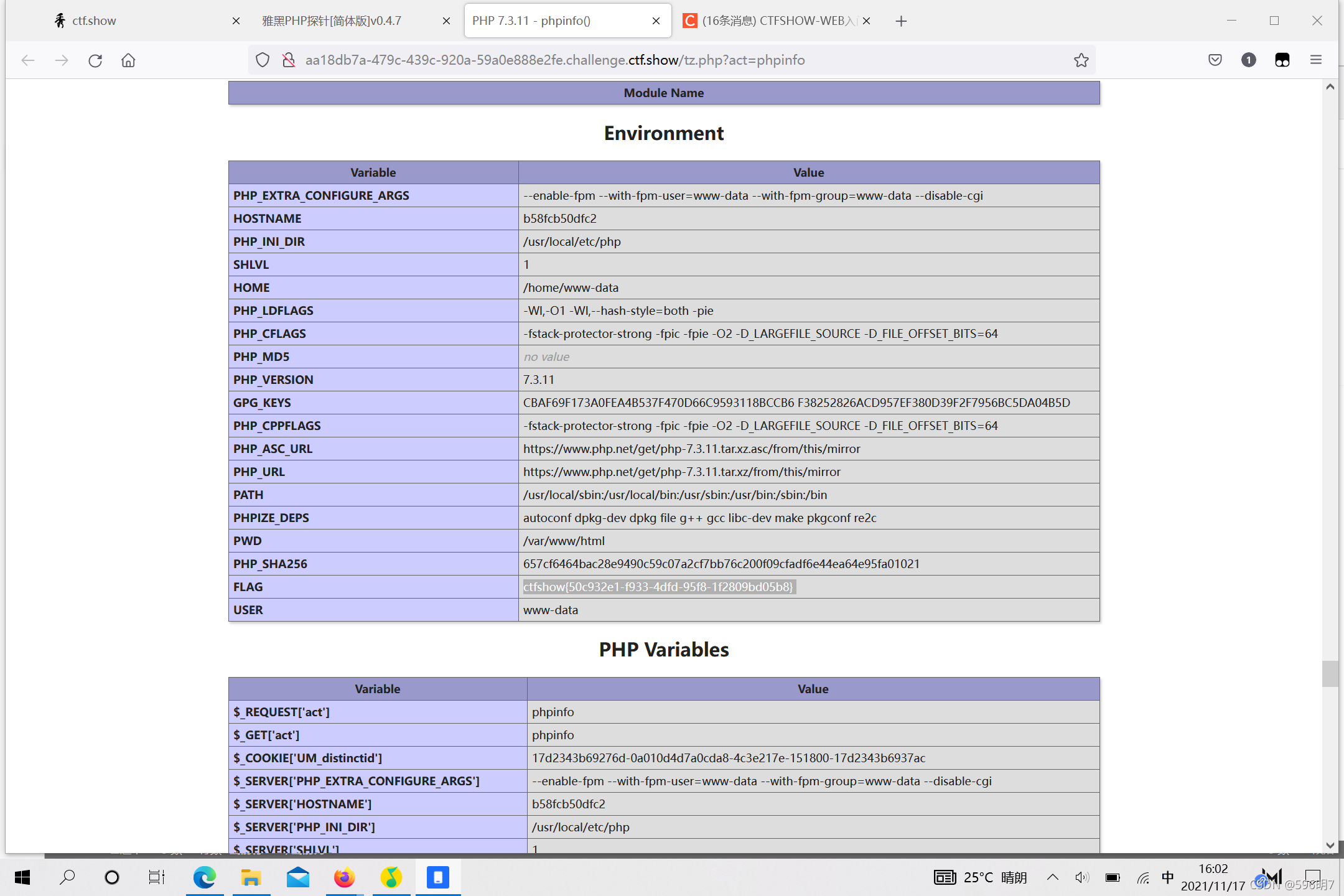
Task: Open the tracking protection shield
Action: [x=263, y=60]
